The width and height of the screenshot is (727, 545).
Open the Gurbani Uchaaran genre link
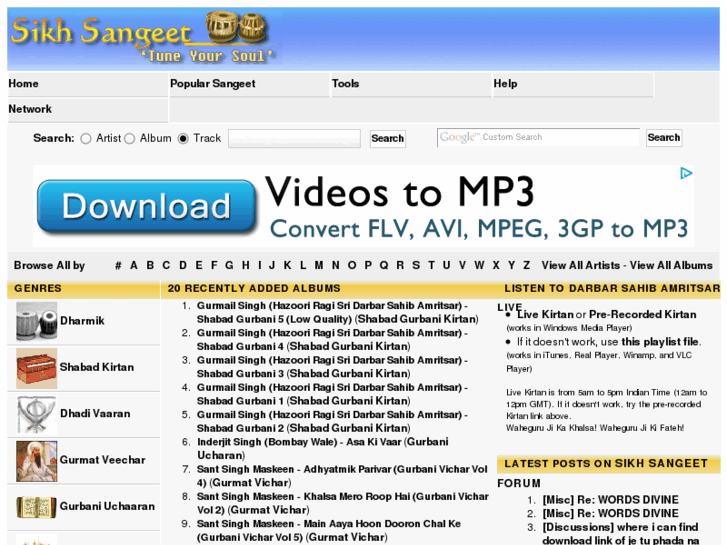pos(107,507)
